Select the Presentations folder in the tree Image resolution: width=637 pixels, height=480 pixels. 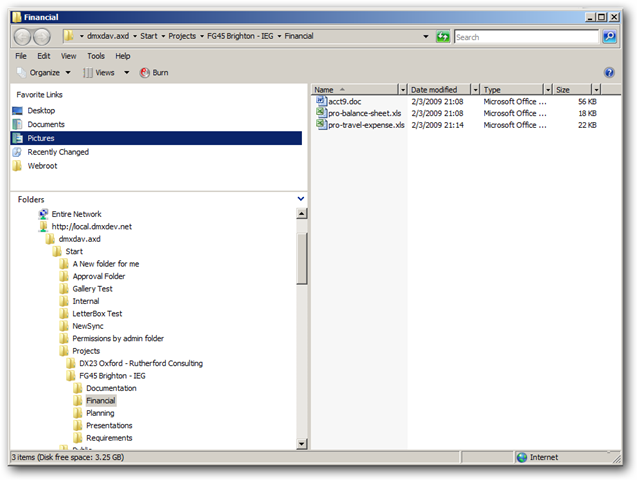pos(109,426)
